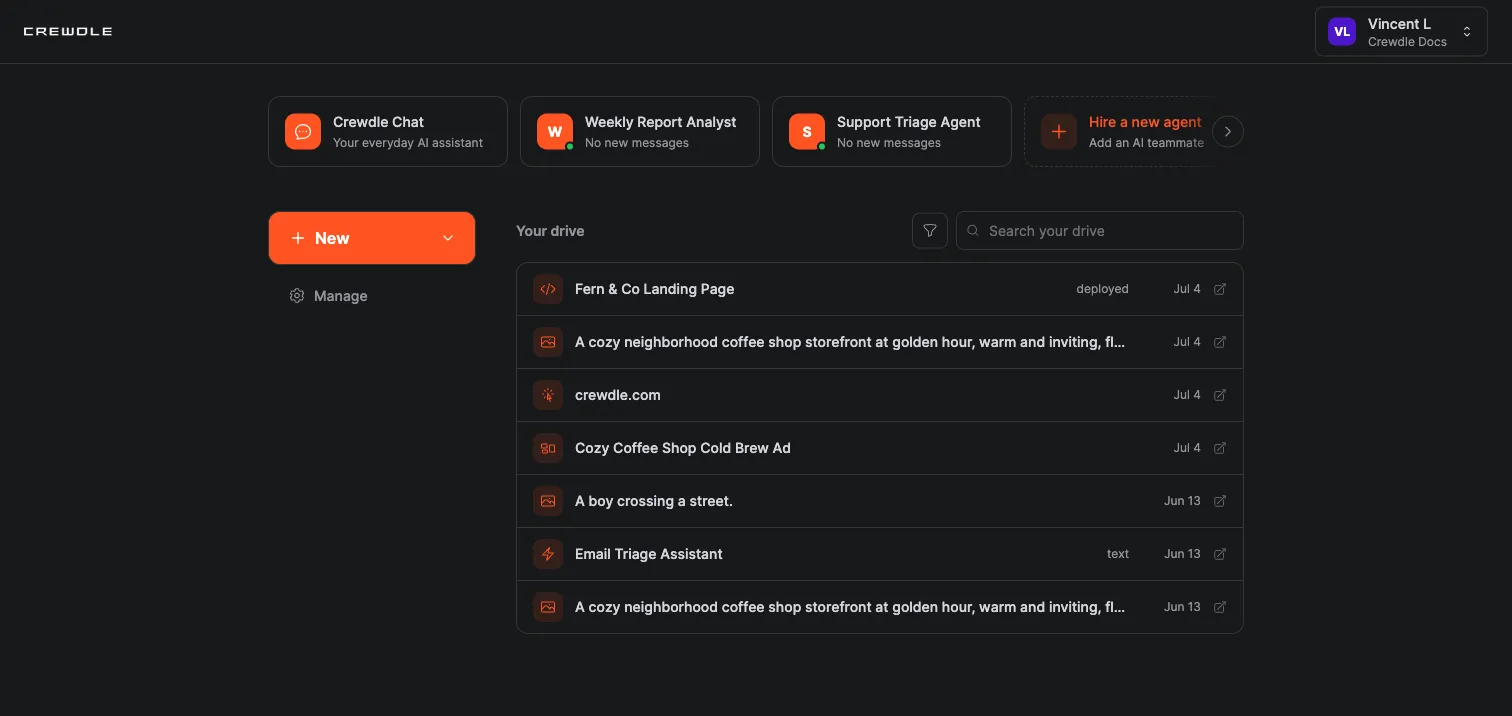Open crewdle.com drive item
Screen dimensions: 1512x716
(x=880, y=395)
